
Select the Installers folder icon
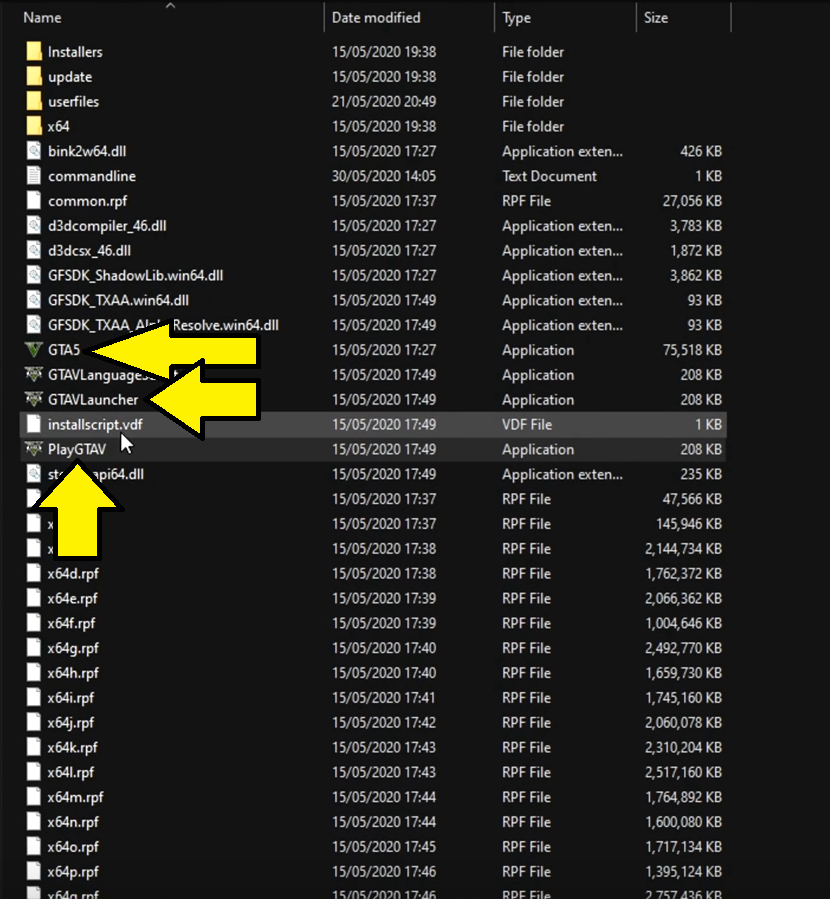click(x=34, y=52)
